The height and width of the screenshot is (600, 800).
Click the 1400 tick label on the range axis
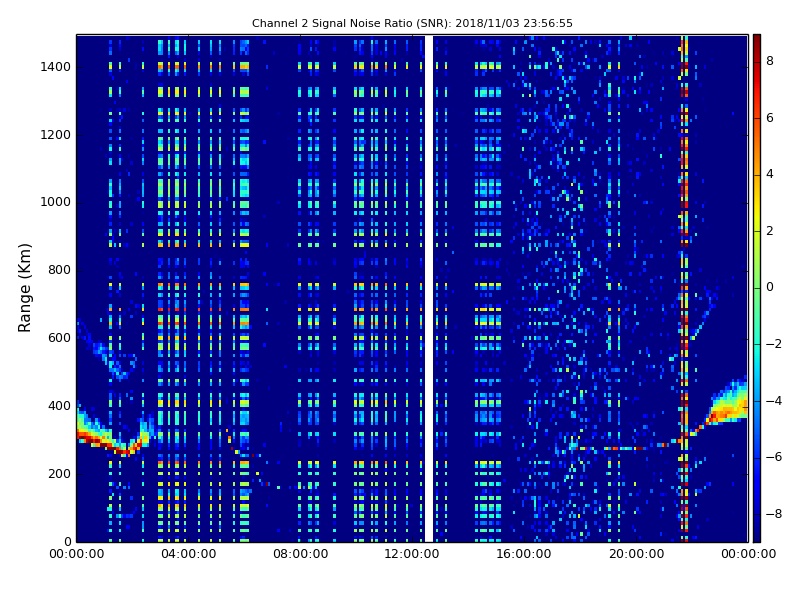55,67
